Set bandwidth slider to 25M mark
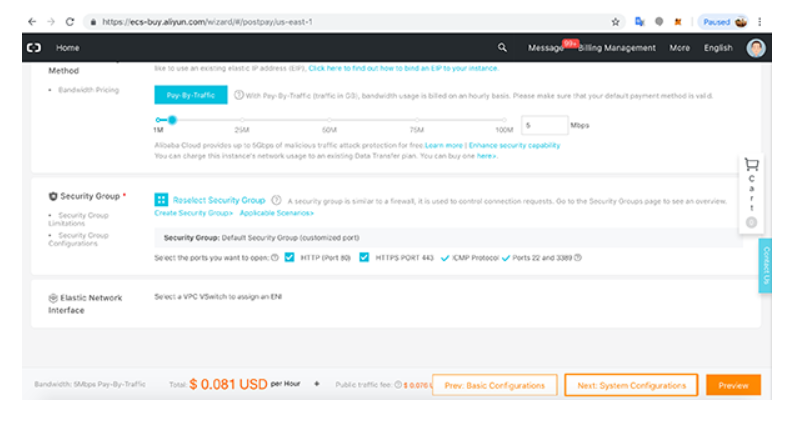The width and height of the screenshot is (795, 428). click(x=242, y=120)
